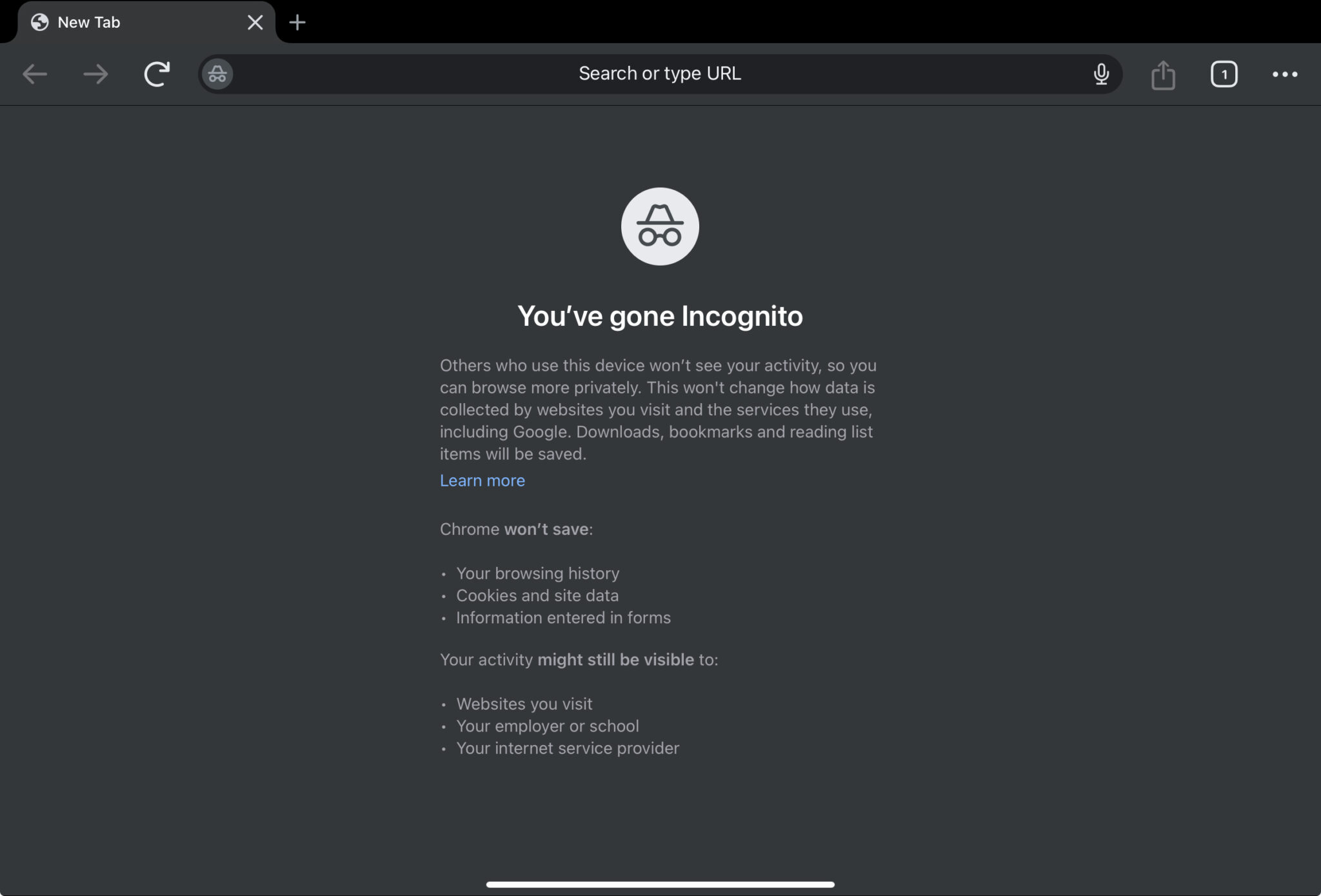This screenshot has height=896, width=1321.
Task: Click the close tab X button
Action: pyautogui.click(x=255, y=22)
